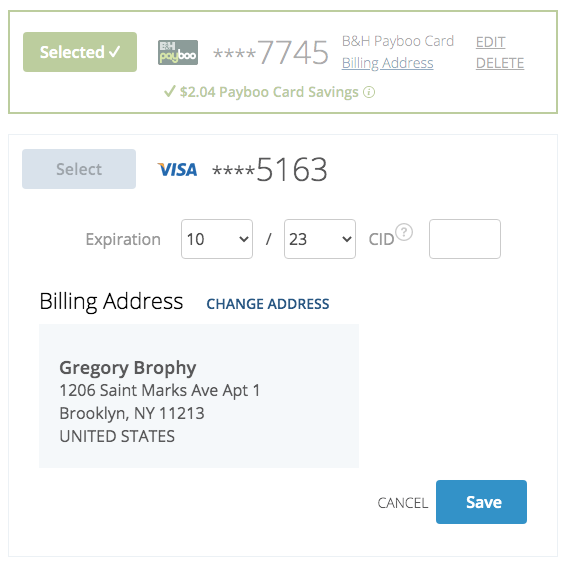
Task: Click the masked card number ****5163
Action: point(270,170)
